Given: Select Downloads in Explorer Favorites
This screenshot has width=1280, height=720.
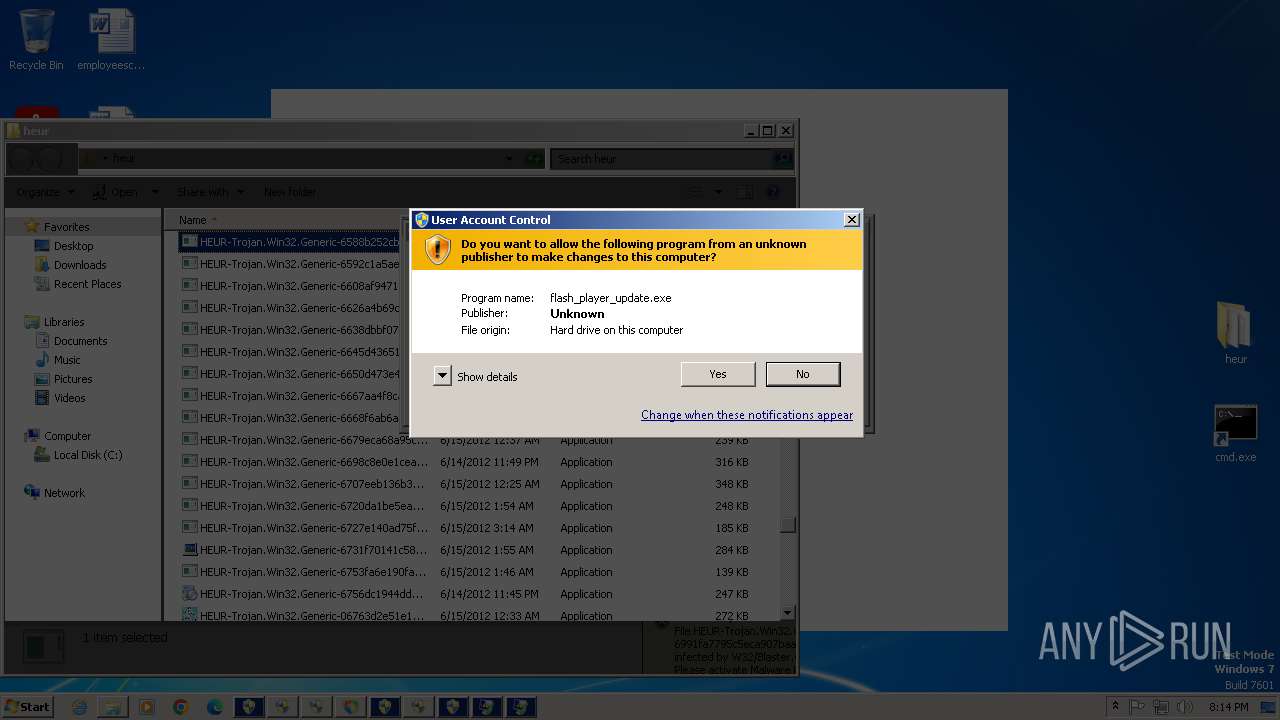Looking at the screenshot, I should tap(79, 265).
